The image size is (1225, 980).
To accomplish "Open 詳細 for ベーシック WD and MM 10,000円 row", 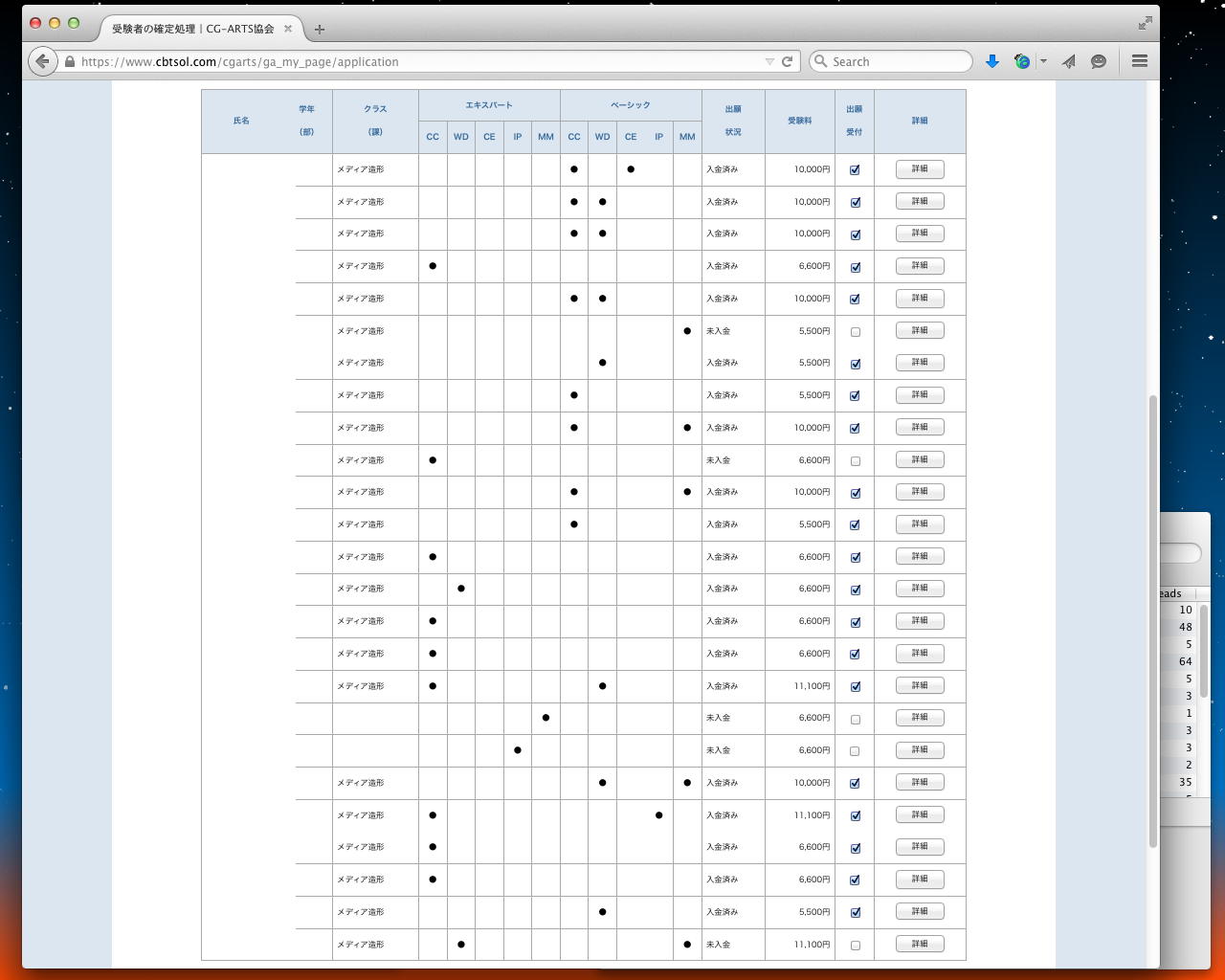I will pyautogui.click(x=920, y=782).
